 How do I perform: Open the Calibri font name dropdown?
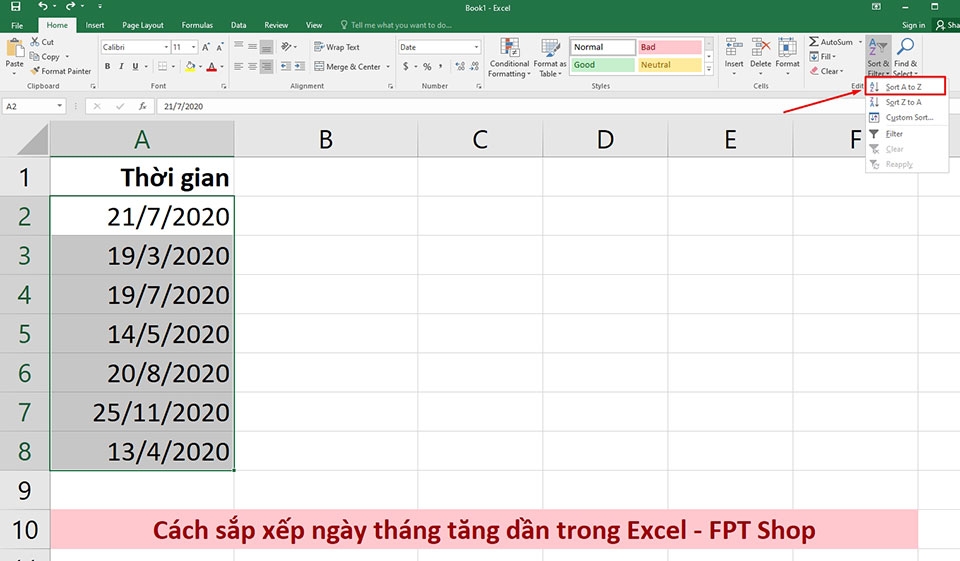[x=166, y=47]
